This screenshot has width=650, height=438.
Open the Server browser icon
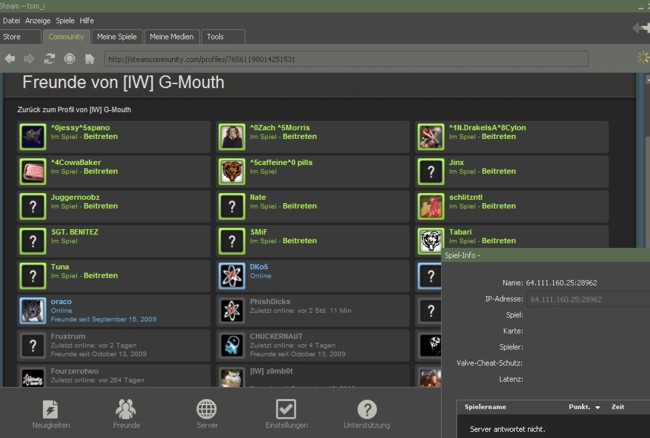(x=207, y=415)
